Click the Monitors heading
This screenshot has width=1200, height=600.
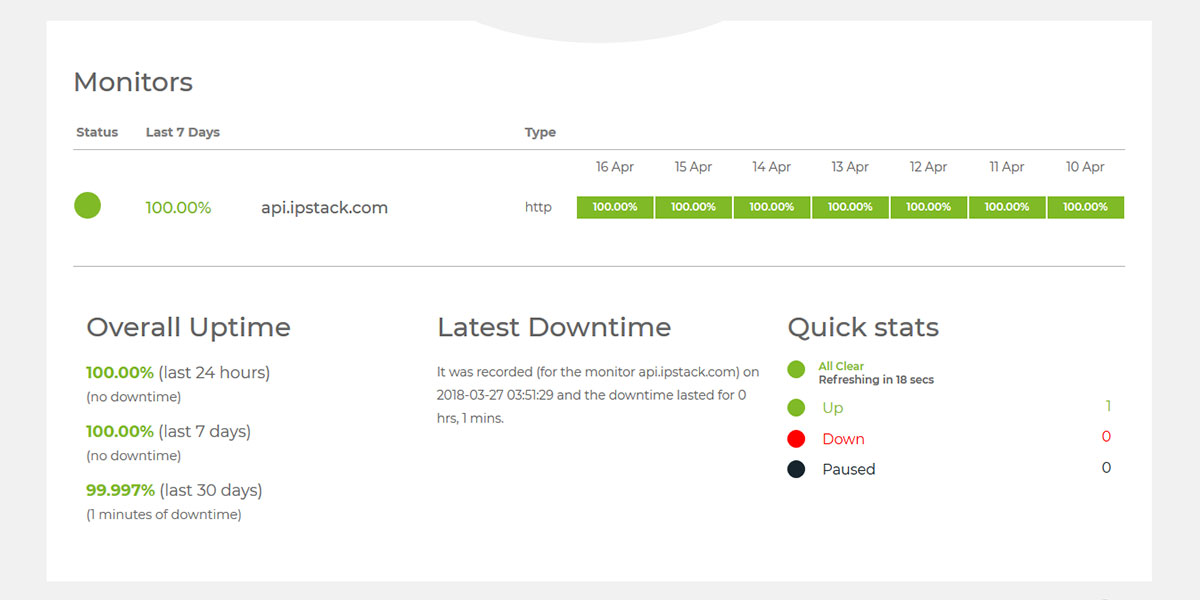(x=133, y=82)
